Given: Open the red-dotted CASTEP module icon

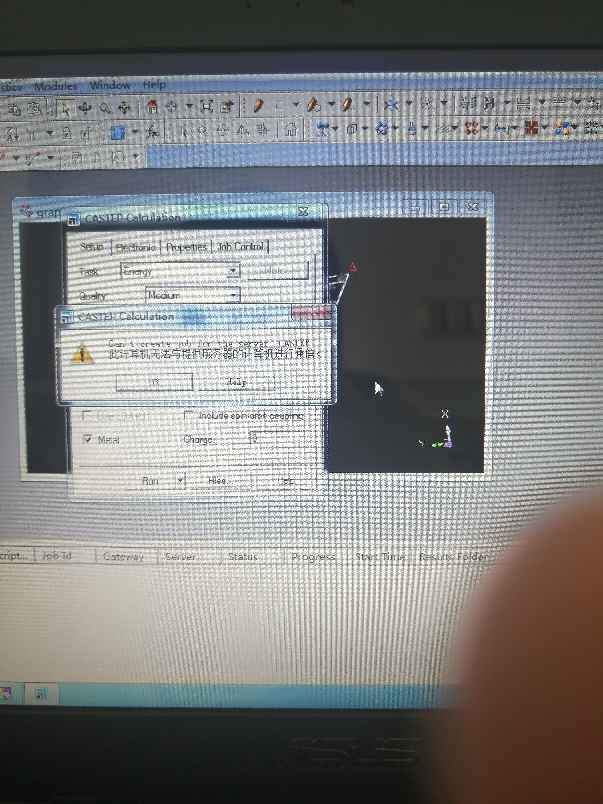Looking at the screenshot, I should pos(472,127).
